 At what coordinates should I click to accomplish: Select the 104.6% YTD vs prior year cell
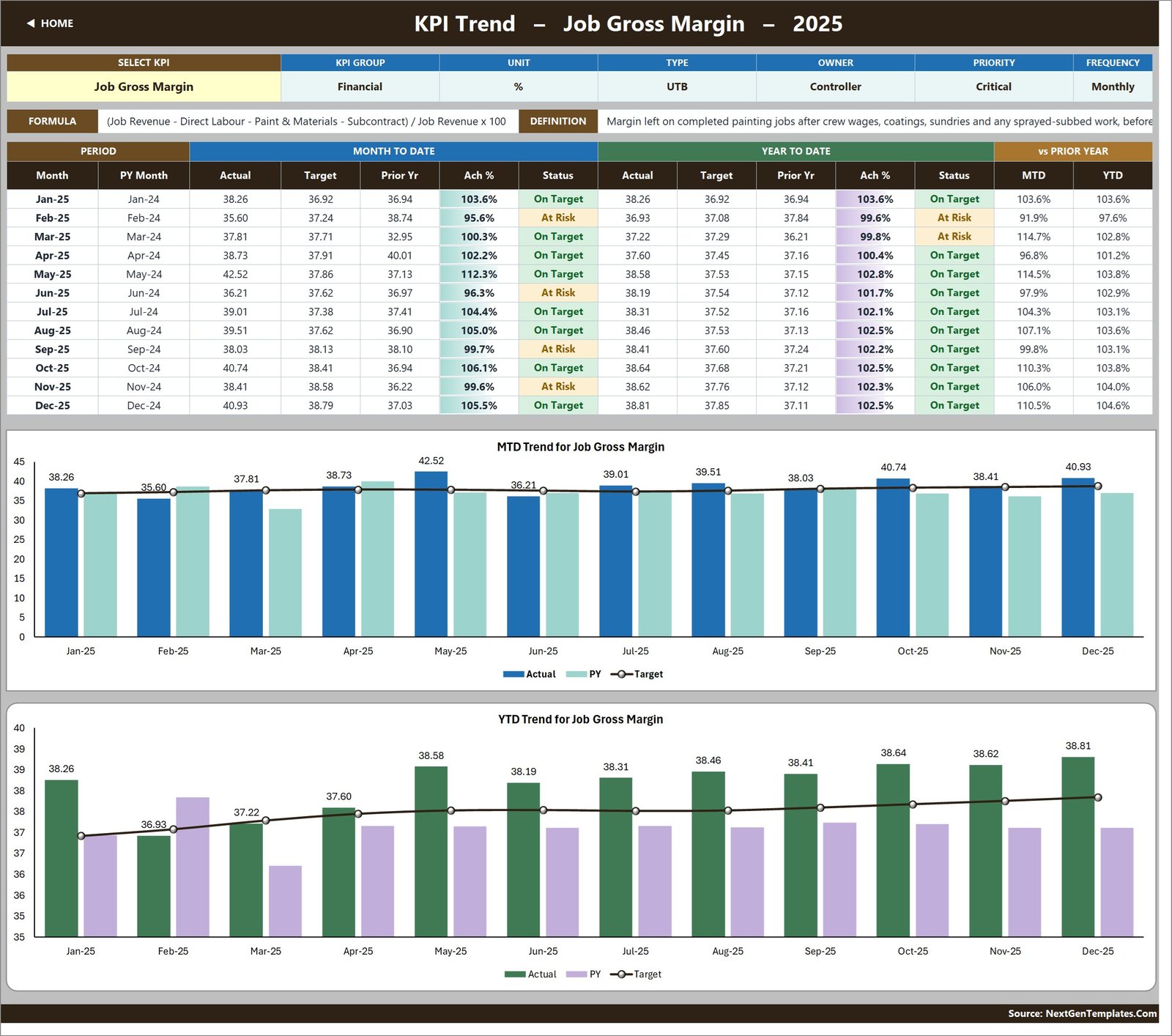coord(1113,405)
